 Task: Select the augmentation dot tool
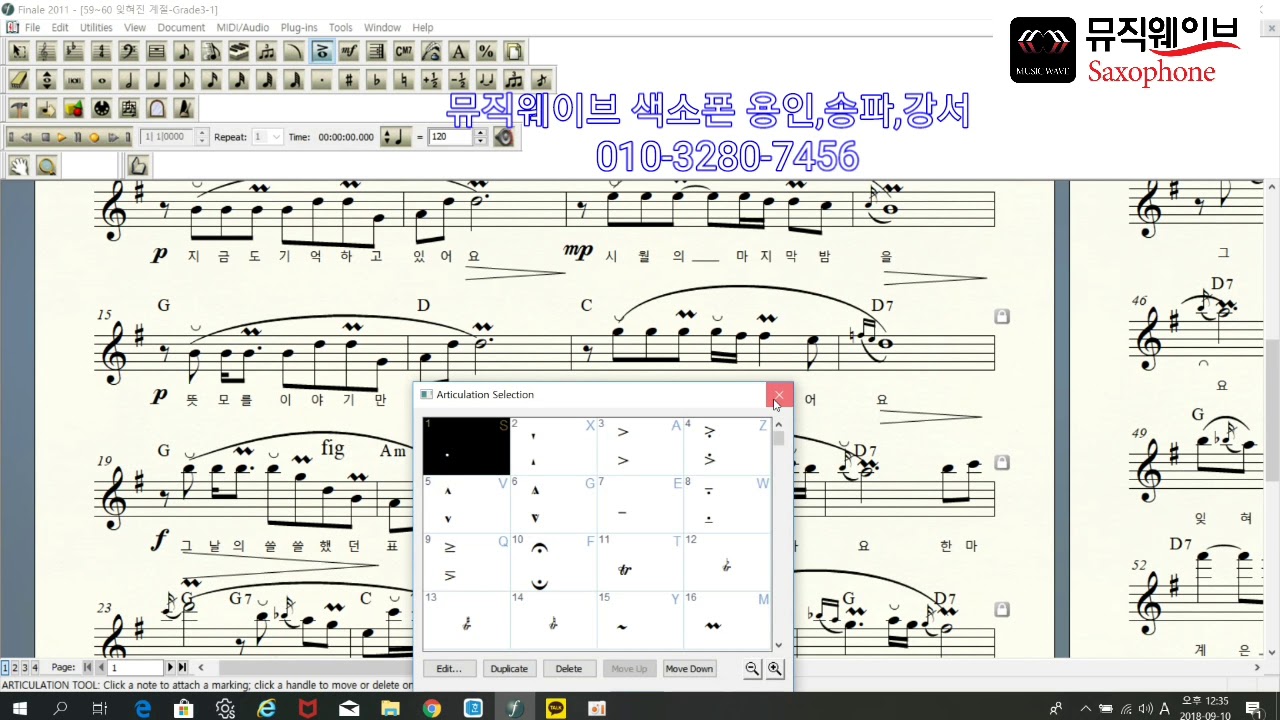(x=322, y=80)
